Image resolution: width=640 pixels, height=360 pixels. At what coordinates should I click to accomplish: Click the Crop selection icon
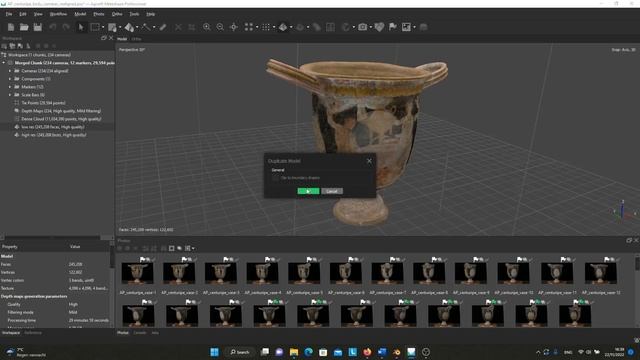coord(191,27)
